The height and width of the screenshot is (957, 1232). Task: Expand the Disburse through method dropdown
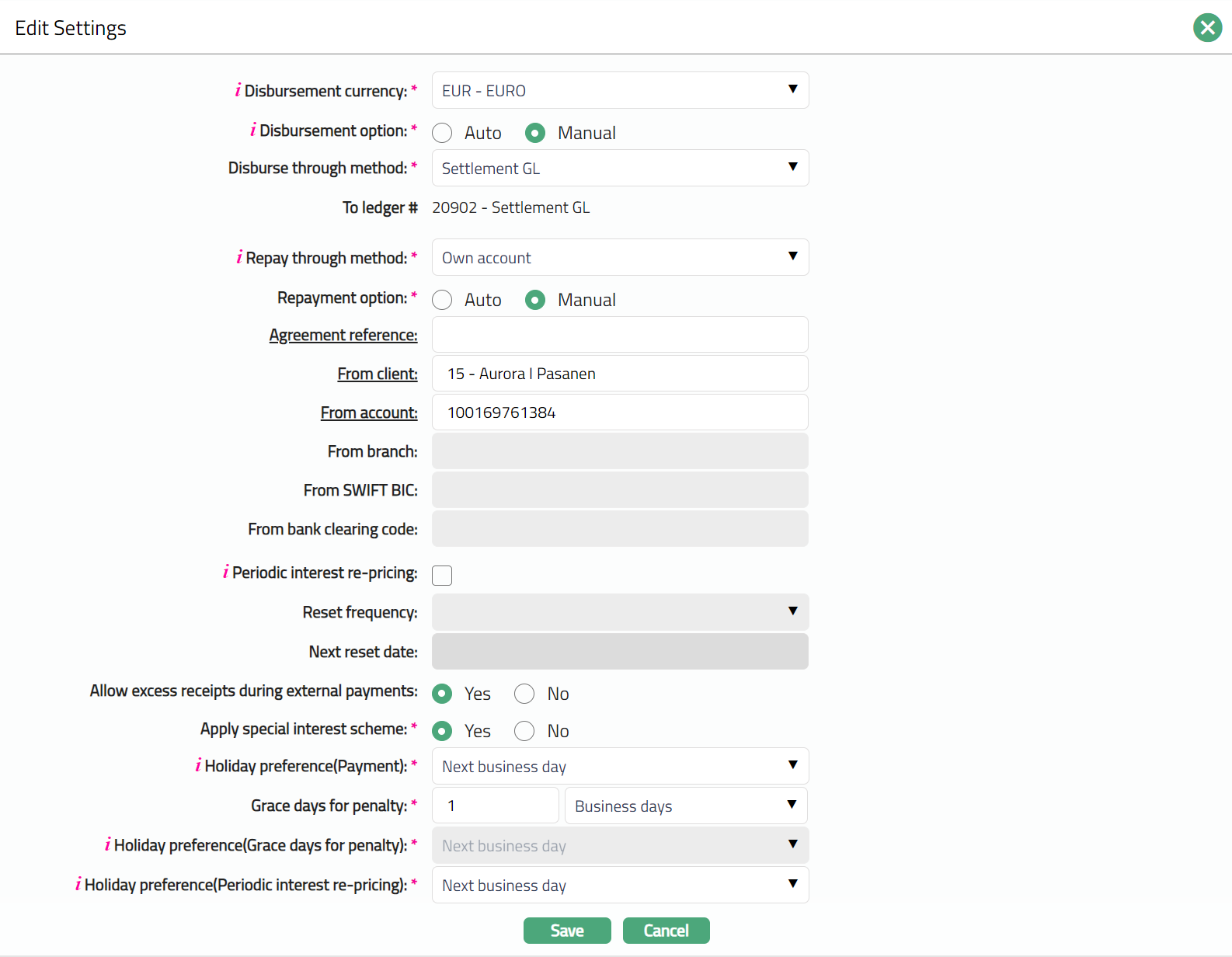620,169
